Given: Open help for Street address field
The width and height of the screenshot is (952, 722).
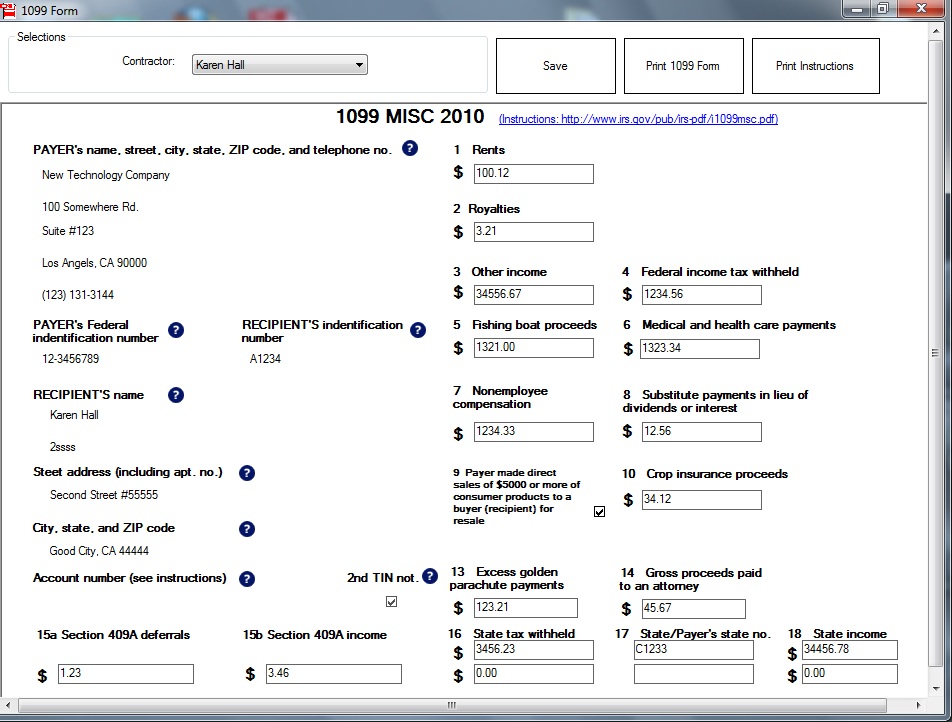Looking at the screenshot, I should pos(247,473).
